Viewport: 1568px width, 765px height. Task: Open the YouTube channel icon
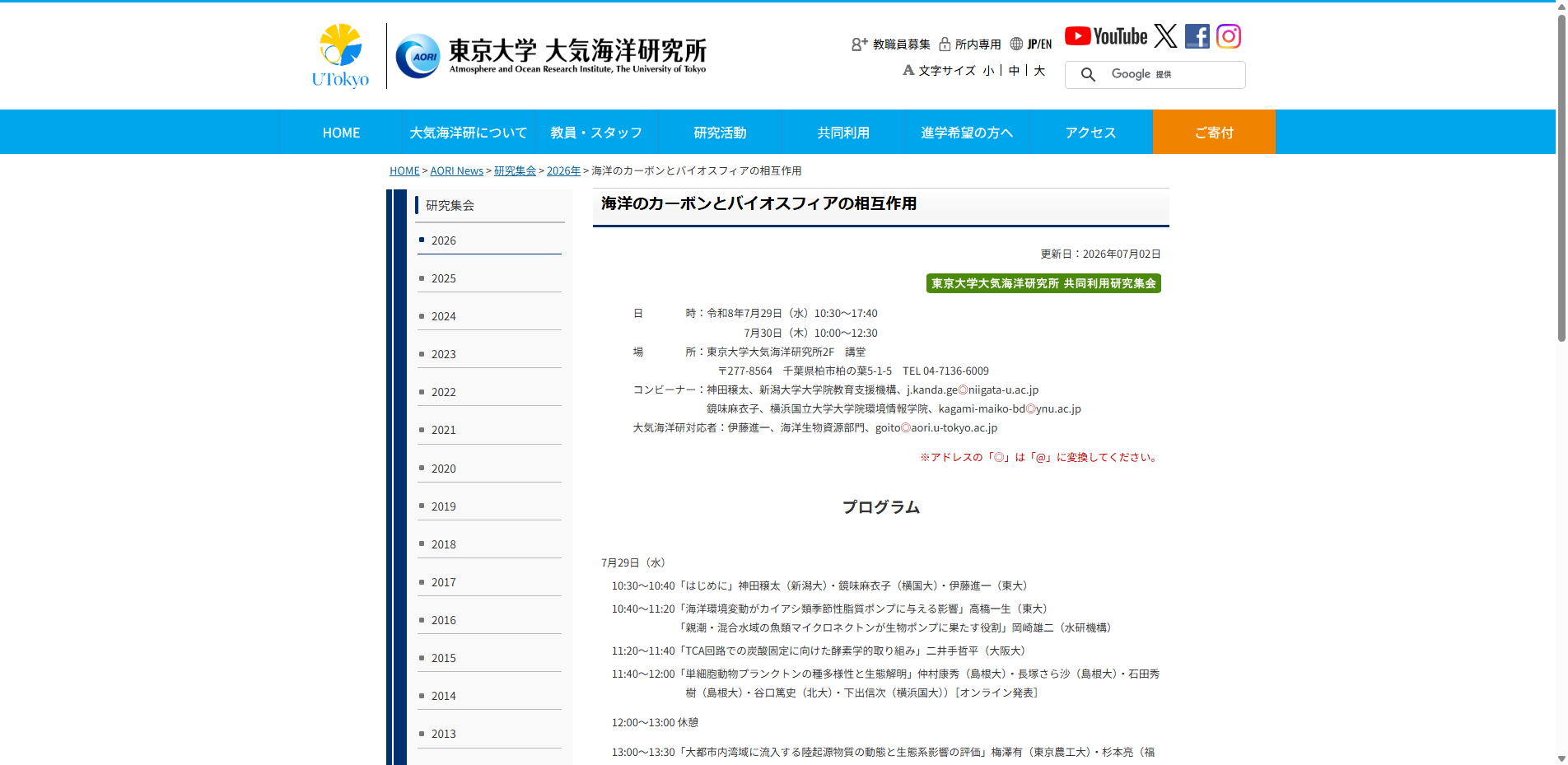(1106, 36)
